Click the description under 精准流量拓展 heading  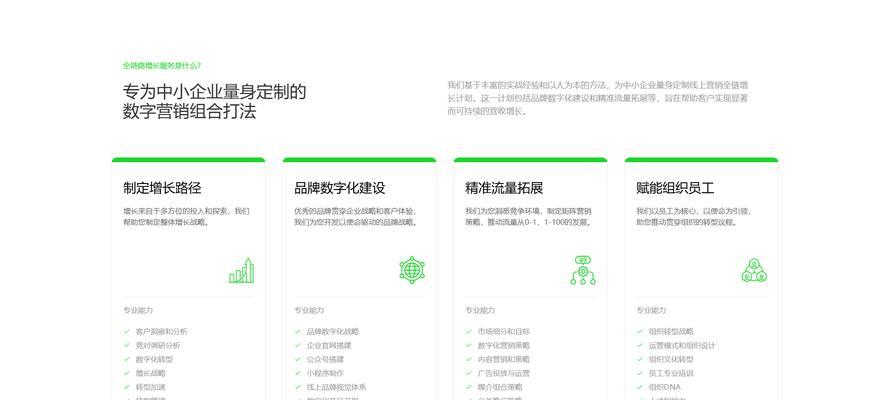pyautogui.click(x=528, y=217)
